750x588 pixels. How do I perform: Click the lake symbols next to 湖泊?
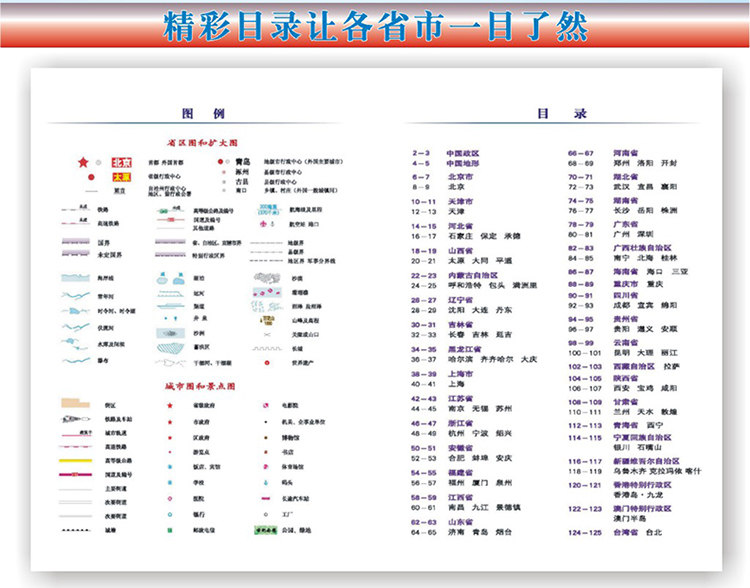(x=170, y=278)
